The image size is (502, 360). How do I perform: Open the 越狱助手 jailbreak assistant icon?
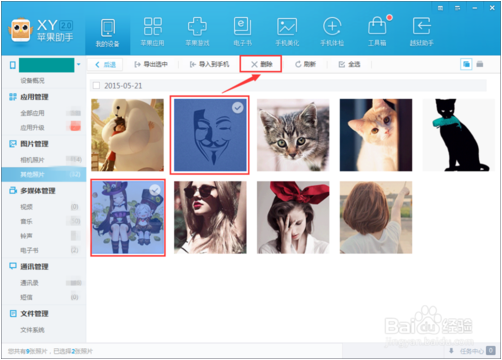[422, 26]
